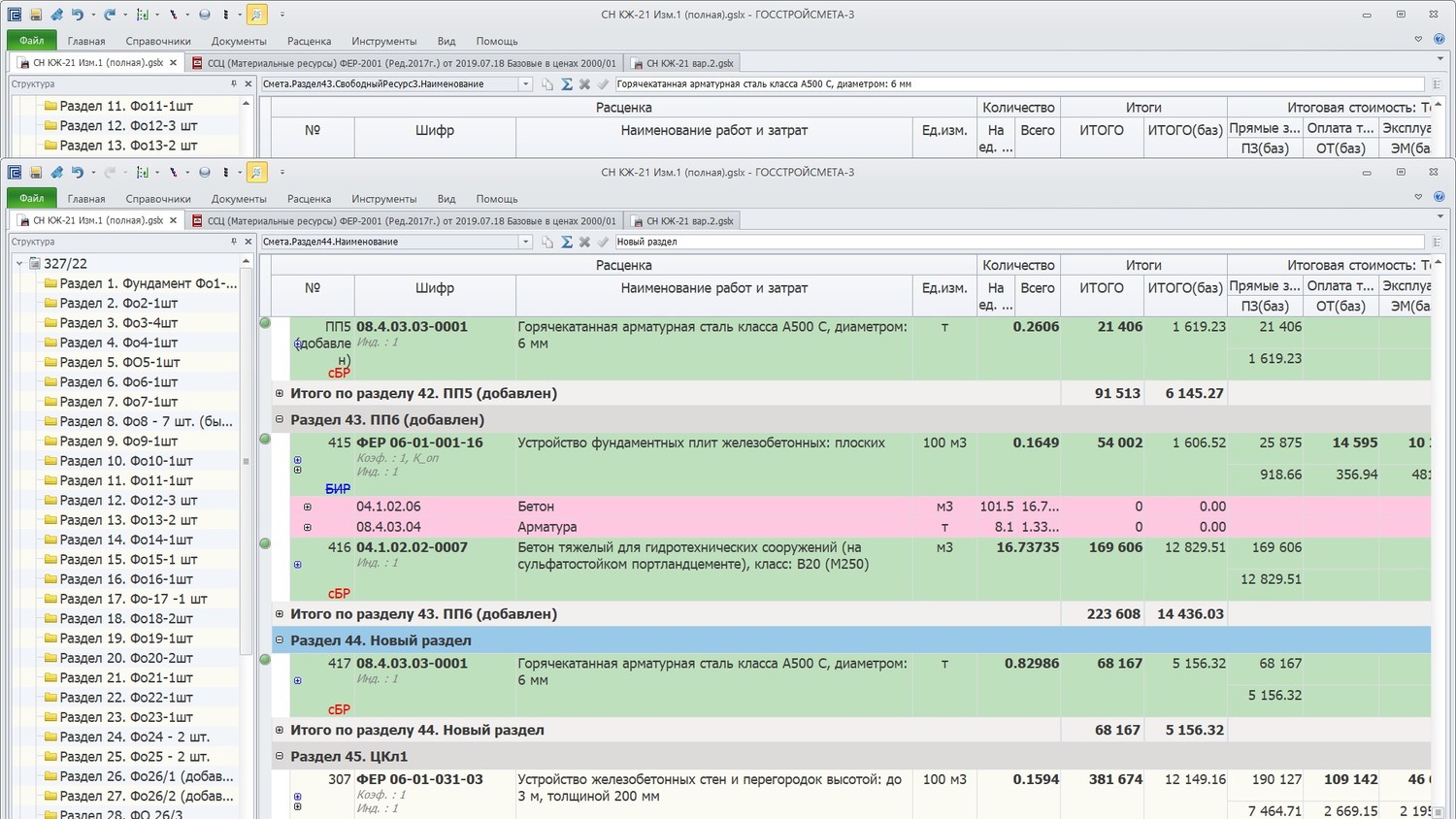Toggle the green status circle on row 417
Image resolution: width=1456 pixels, height=819 pixels.
[265, 660]
